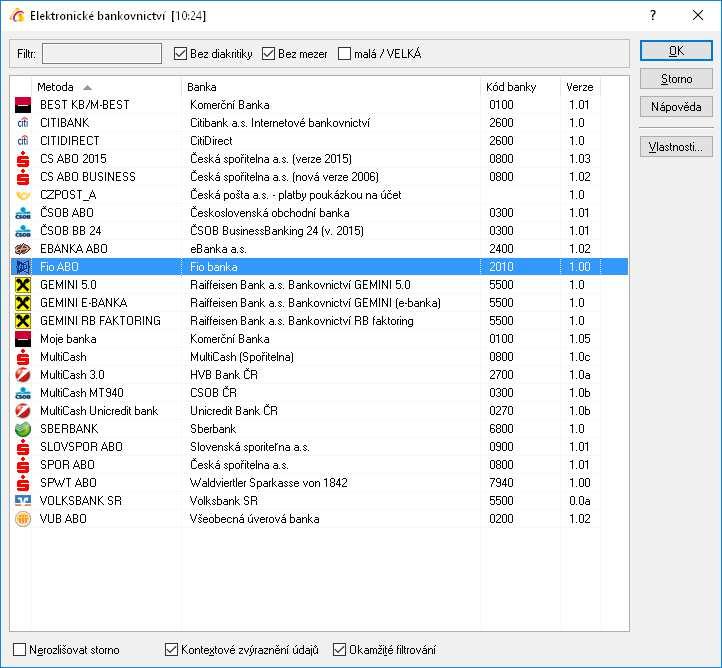The image size is (722, 668).
Task: Click the Citi icon beside CITIBANK
Action: 23,123
